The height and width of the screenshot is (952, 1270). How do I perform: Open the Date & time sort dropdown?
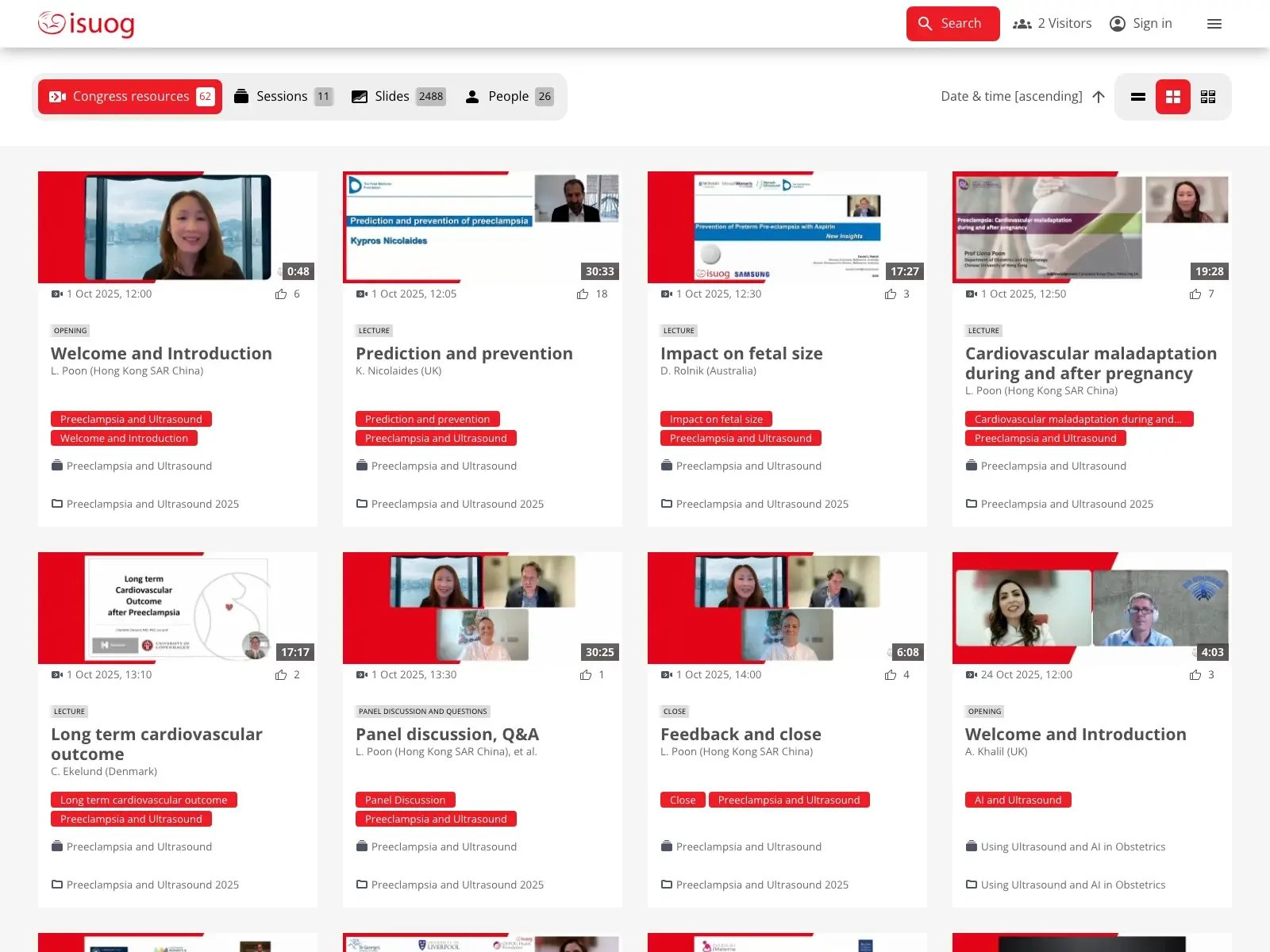pyautogui.click(x=1011, y=97)
